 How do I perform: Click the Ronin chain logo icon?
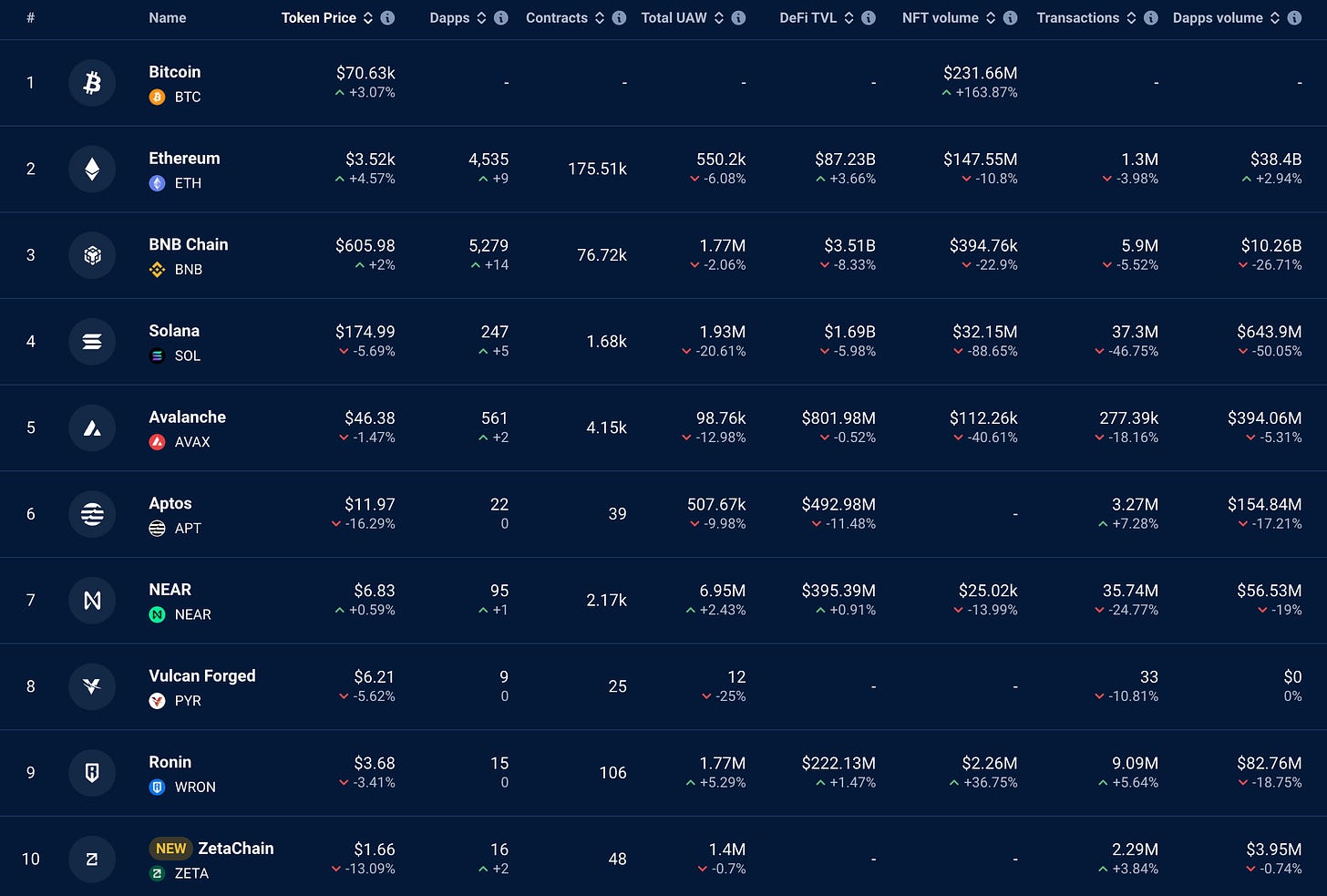pos(92,773)
